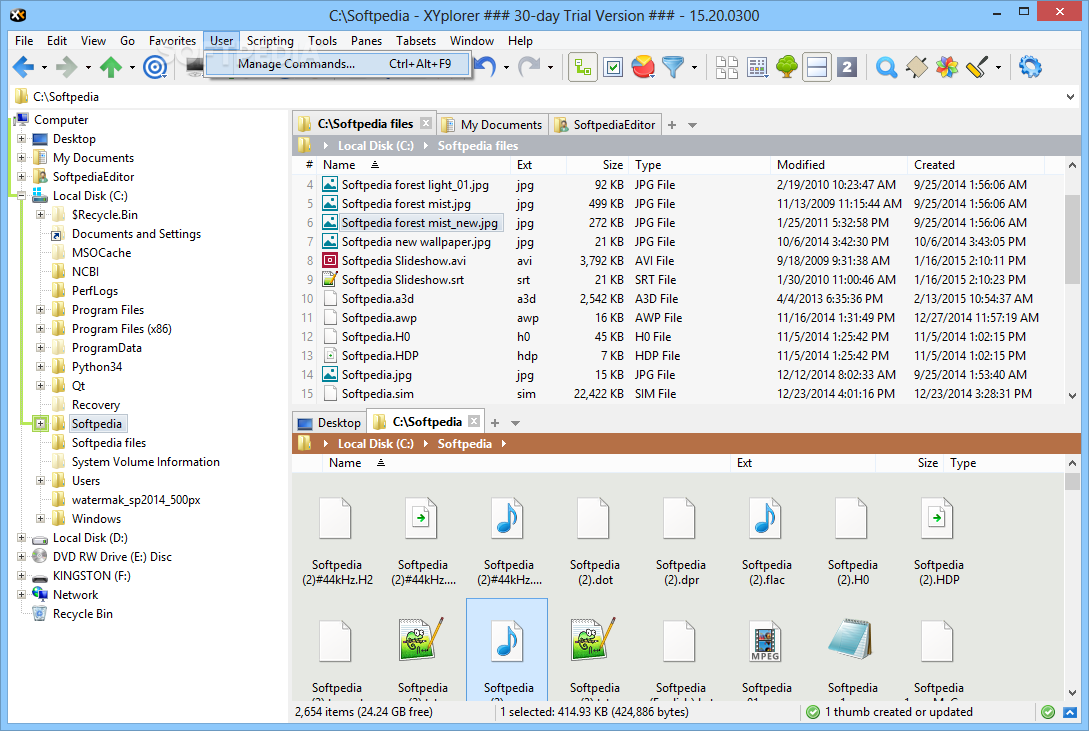Open the Panes menu
Viewport: 1089px width, 731px height.
(366, 41)
